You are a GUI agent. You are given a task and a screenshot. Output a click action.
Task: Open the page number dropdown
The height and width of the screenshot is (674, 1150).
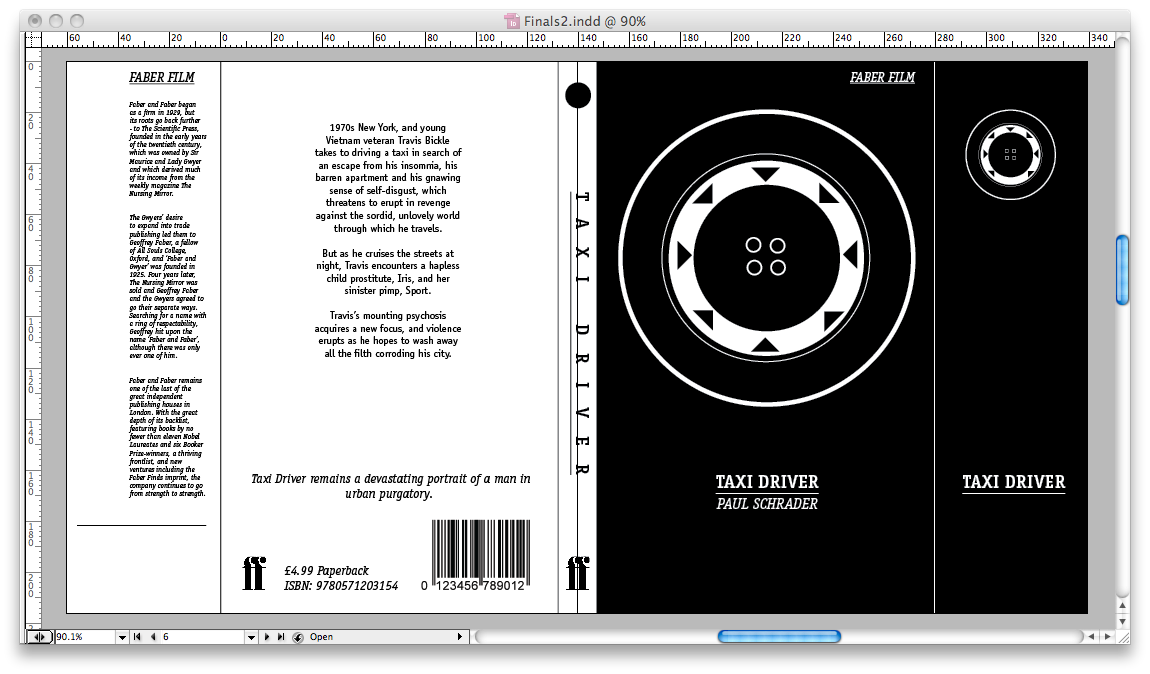[x=252, y=637]
